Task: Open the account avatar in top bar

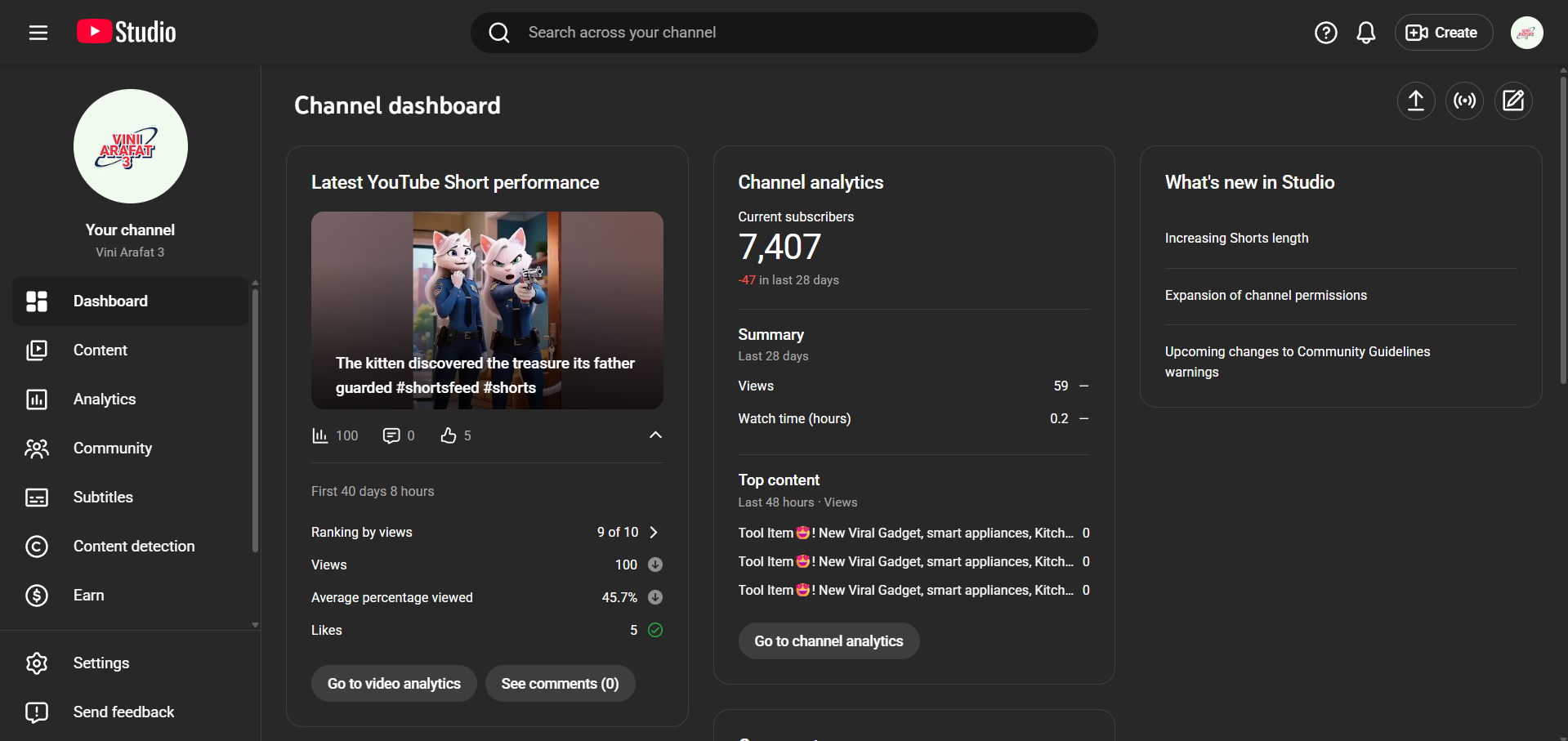Action: (1526, 33)
